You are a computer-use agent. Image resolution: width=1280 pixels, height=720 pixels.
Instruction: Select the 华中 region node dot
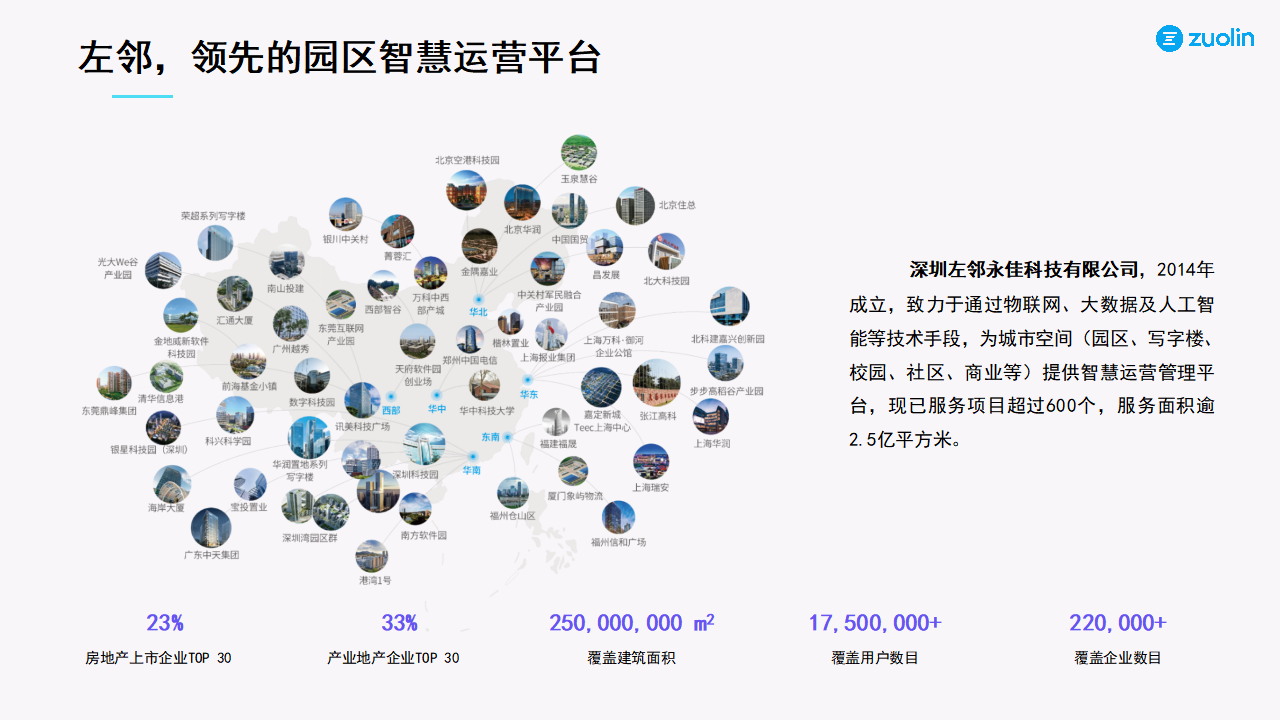pos(437,395)
